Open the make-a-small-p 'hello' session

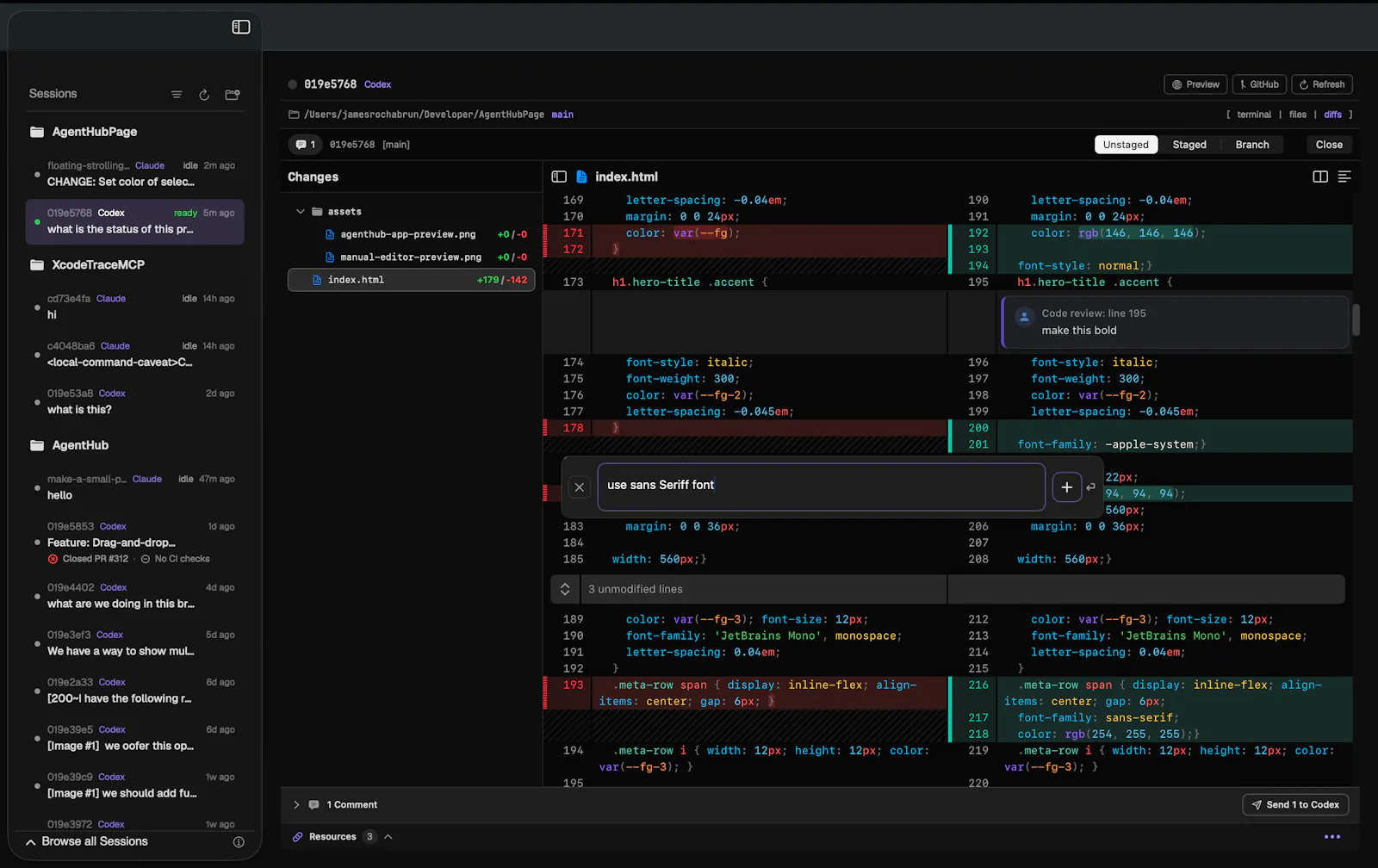point(134,487)
